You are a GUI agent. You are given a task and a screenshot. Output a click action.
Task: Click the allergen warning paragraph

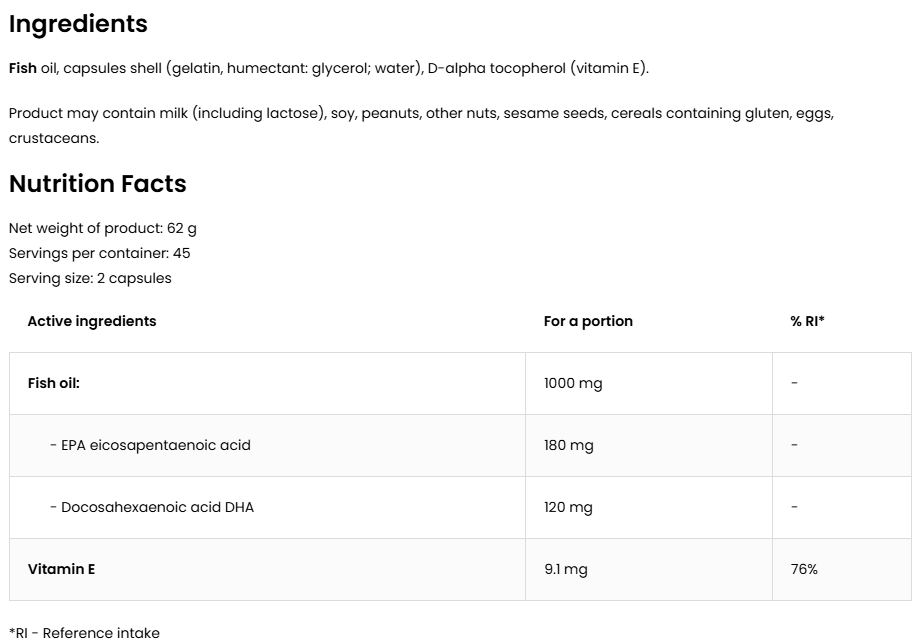[420, 114]
